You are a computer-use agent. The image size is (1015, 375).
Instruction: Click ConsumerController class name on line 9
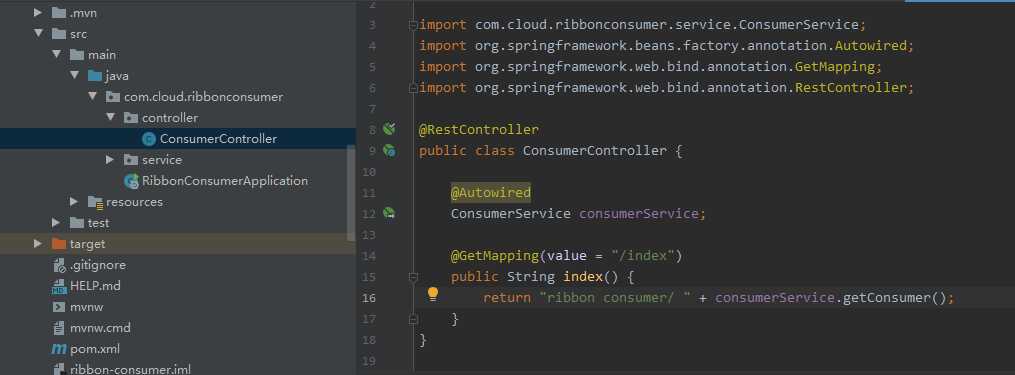click(x=594, y=151)
